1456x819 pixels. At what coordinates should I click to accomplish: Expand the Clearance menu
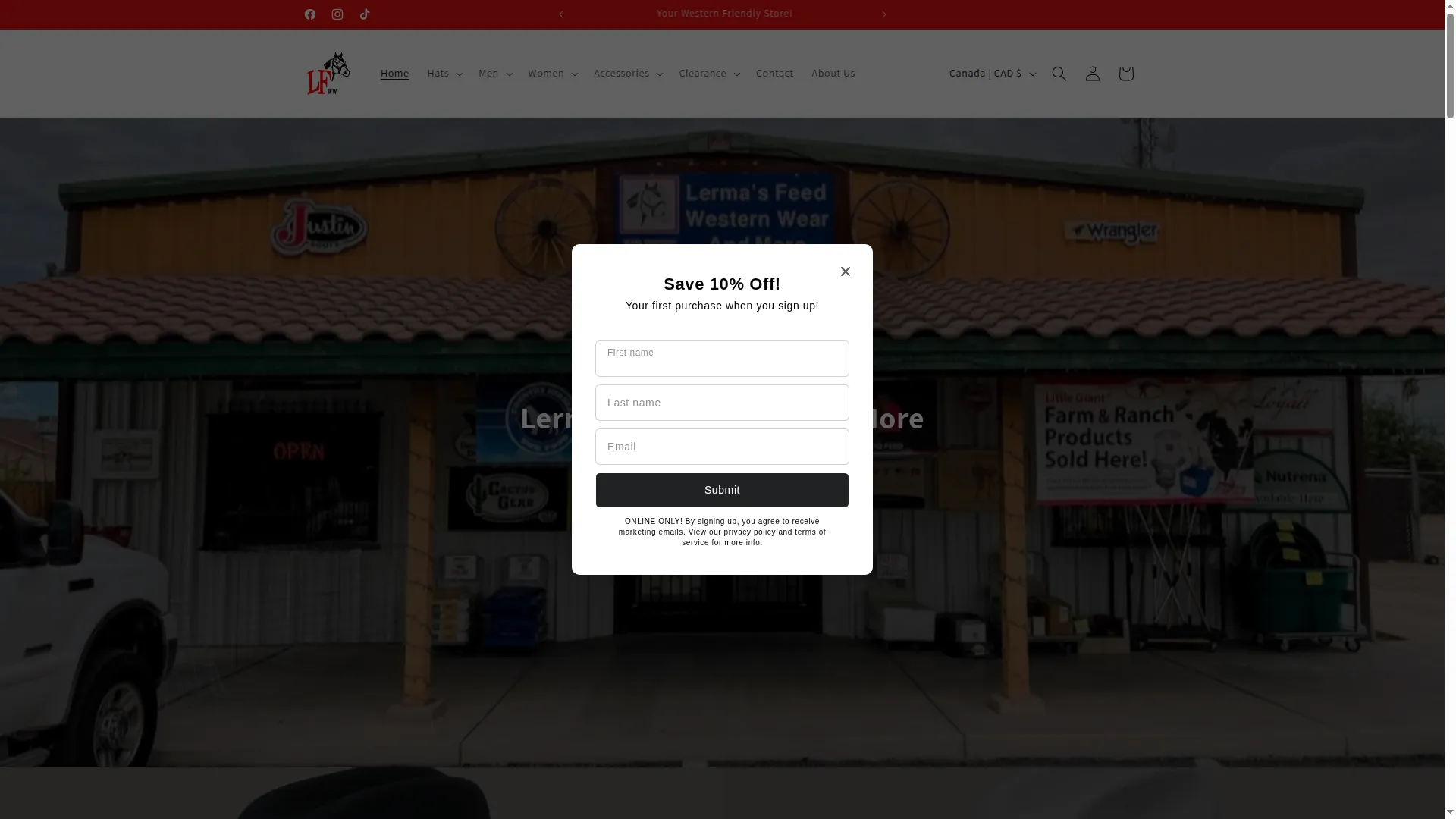click(x=710, y=74)
